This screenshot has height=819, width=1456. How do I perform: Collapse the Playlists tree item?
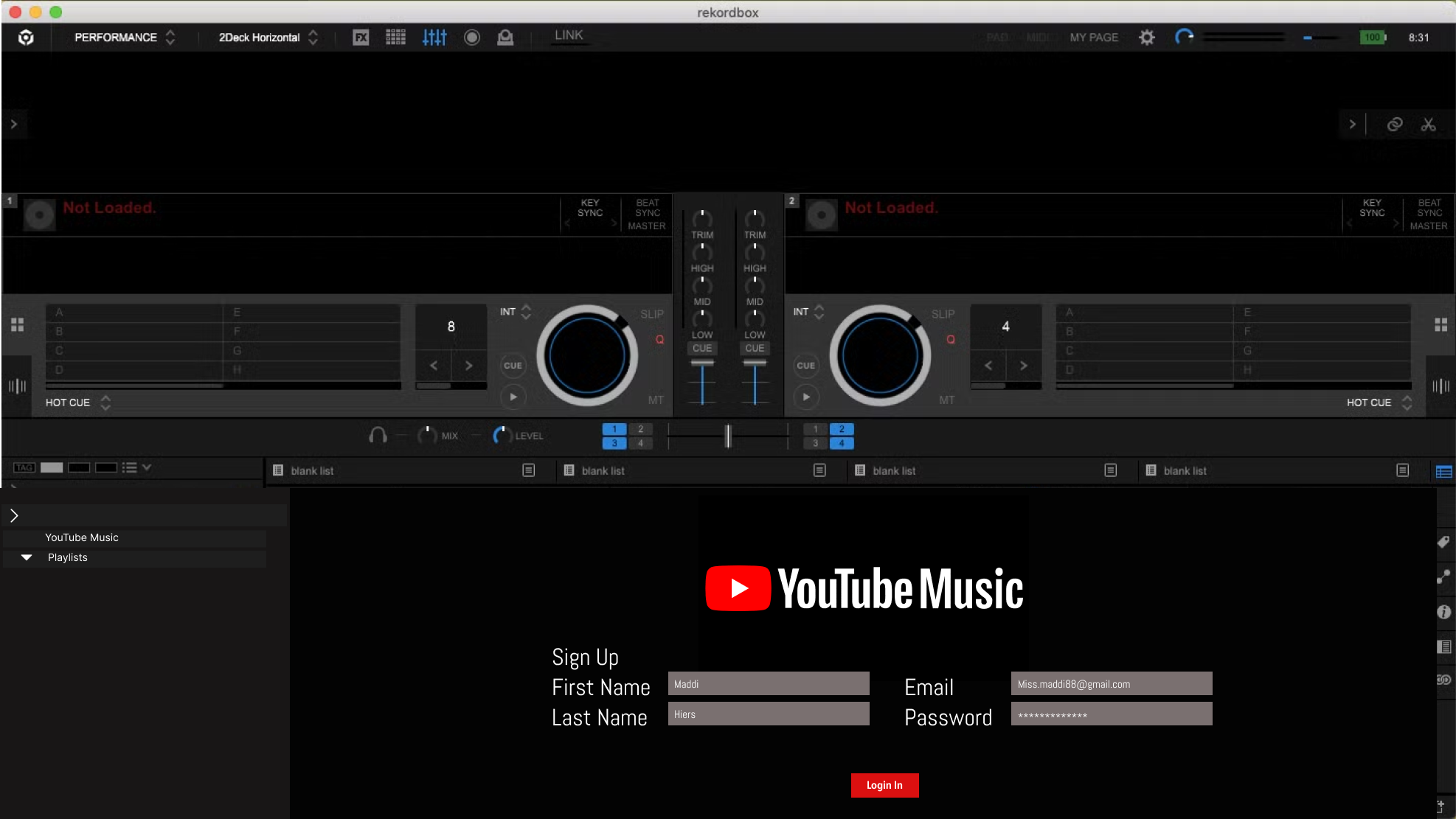(x=27, y=557)
